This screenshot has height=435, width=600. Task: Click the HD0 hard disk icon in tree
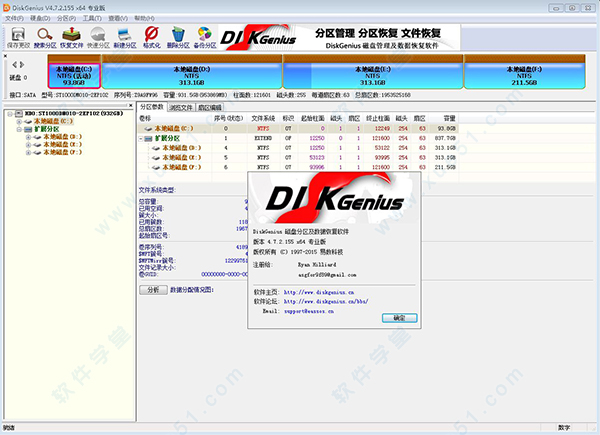(x=19, y=114)
